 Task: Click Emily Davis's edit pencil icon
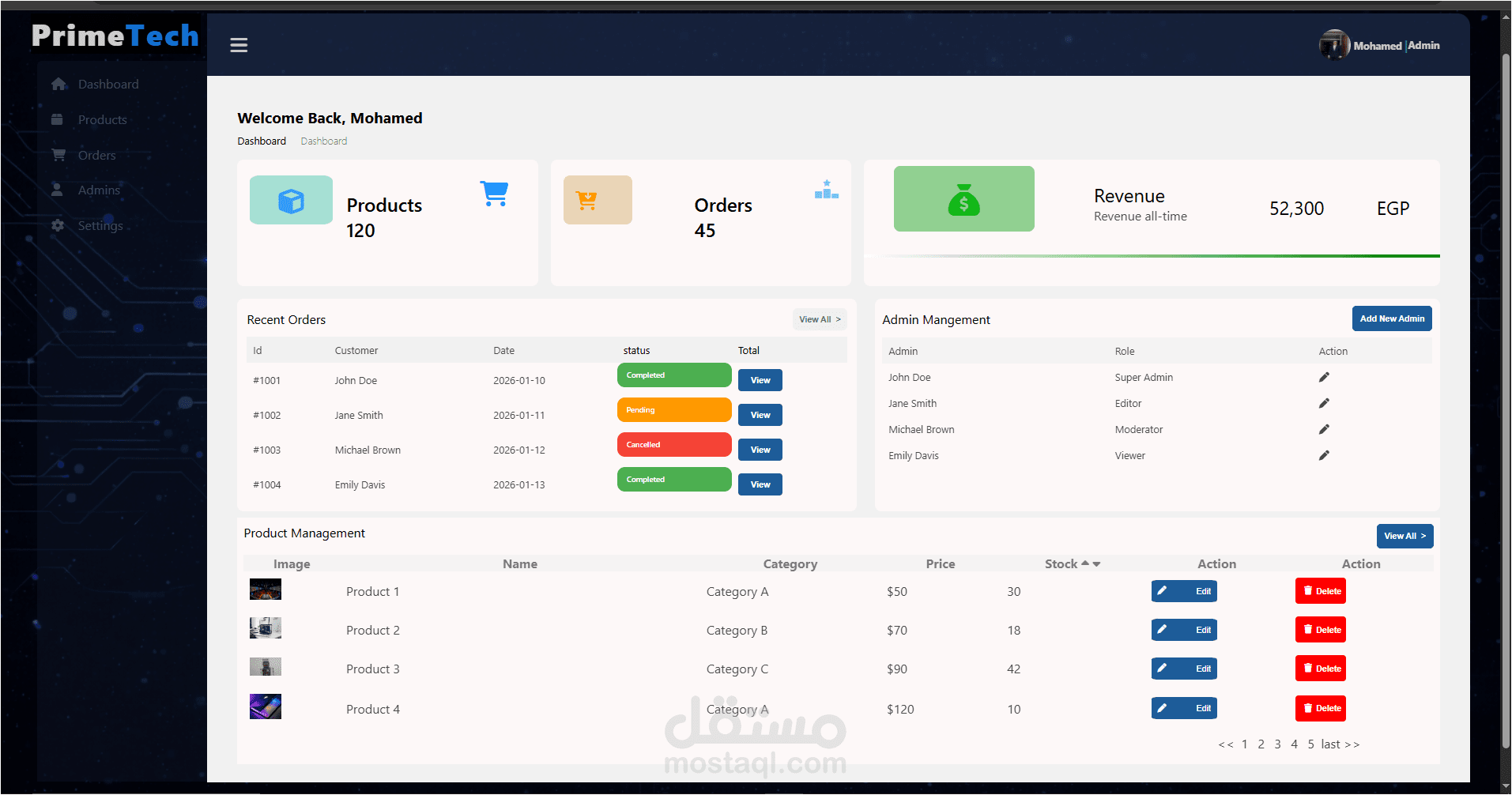(1324, 455)
